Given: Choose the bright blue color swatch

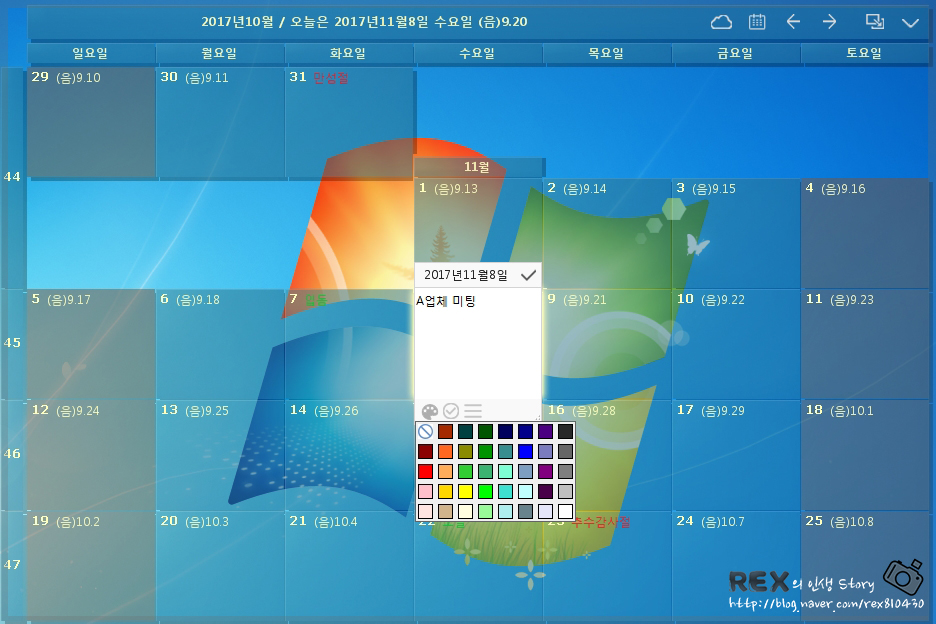Looking at the screenshot, I should point(525,451).
